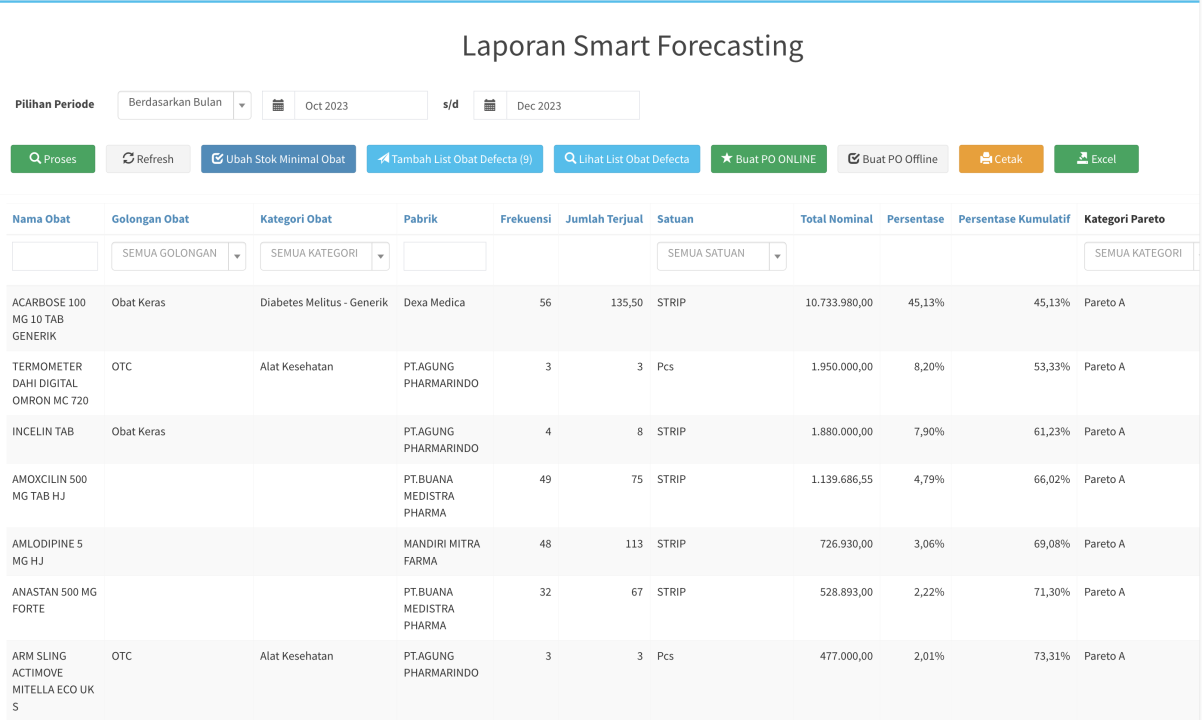Click the Buat PO ONLINE button
The width and height of the screenshot is (1202, 720).
coord(768,159)
